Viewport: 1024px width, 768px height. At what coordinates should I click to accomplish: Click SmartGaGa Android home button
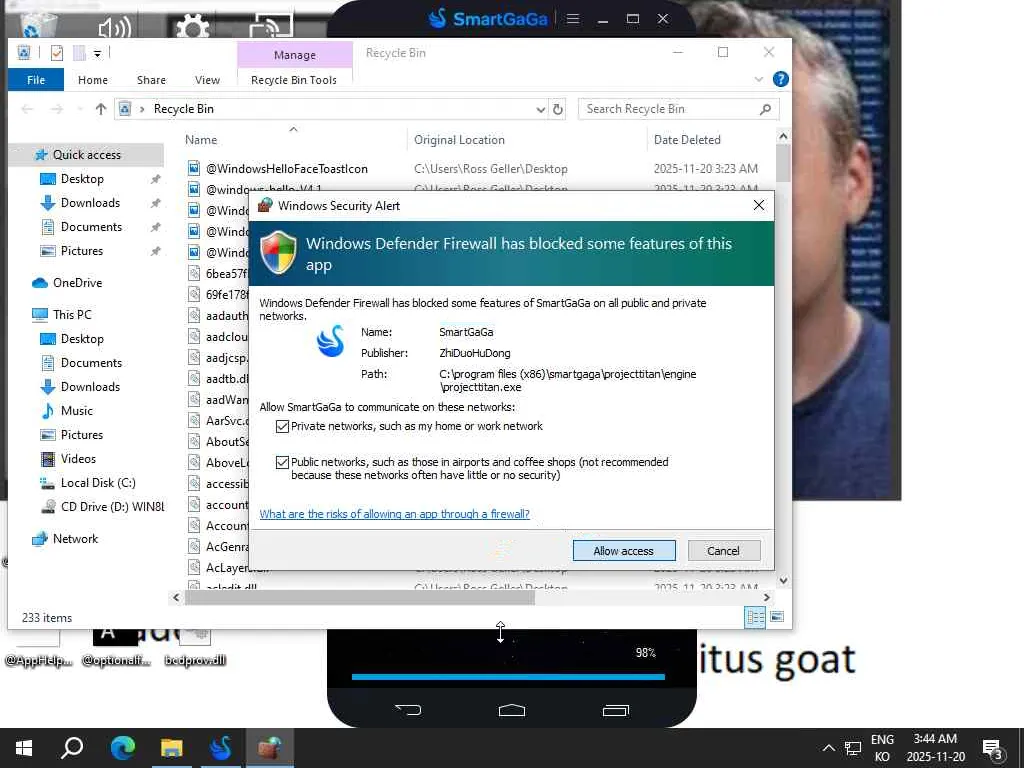click(511, 710)
